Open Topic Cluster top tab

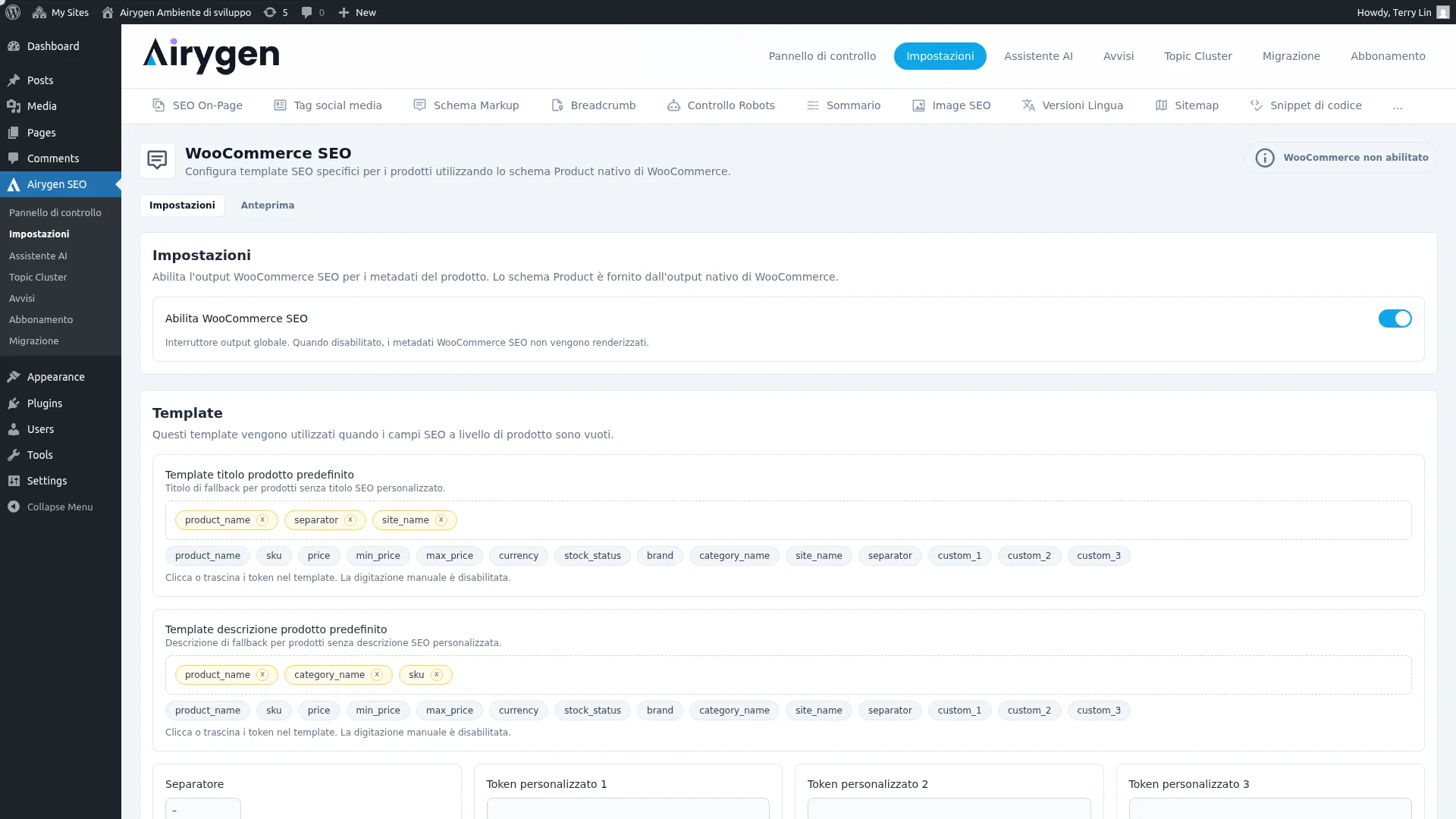pos(1198,56)
